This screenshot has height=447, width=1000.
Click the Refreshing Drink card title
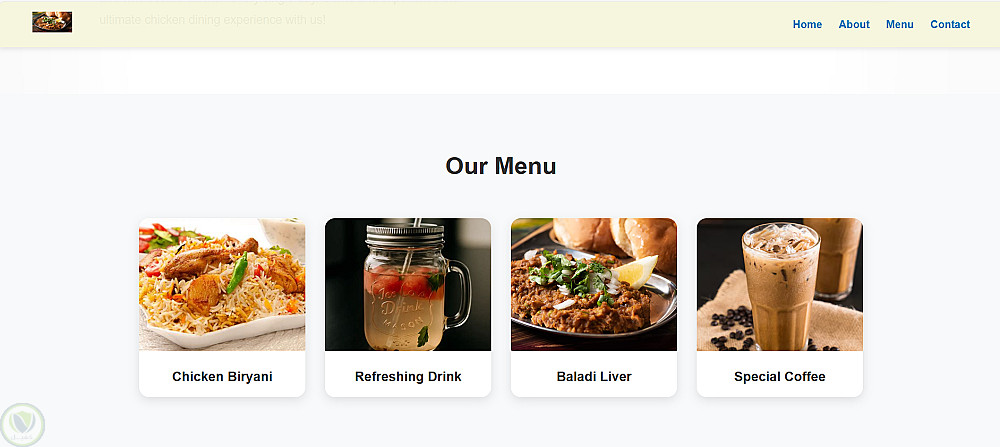(408, 377)
